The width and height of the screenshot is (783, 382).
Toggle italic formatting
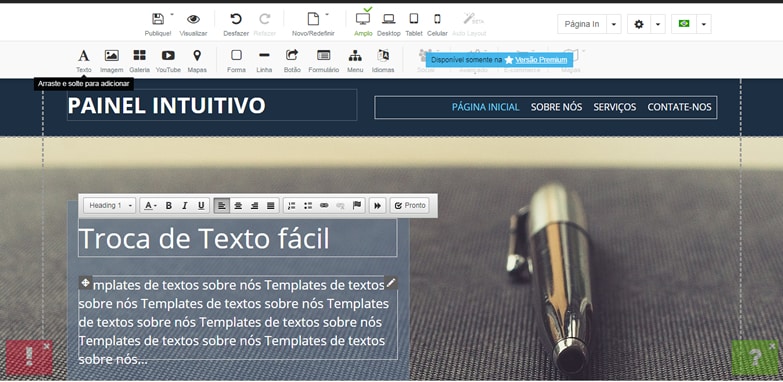[x=185, y=206]
